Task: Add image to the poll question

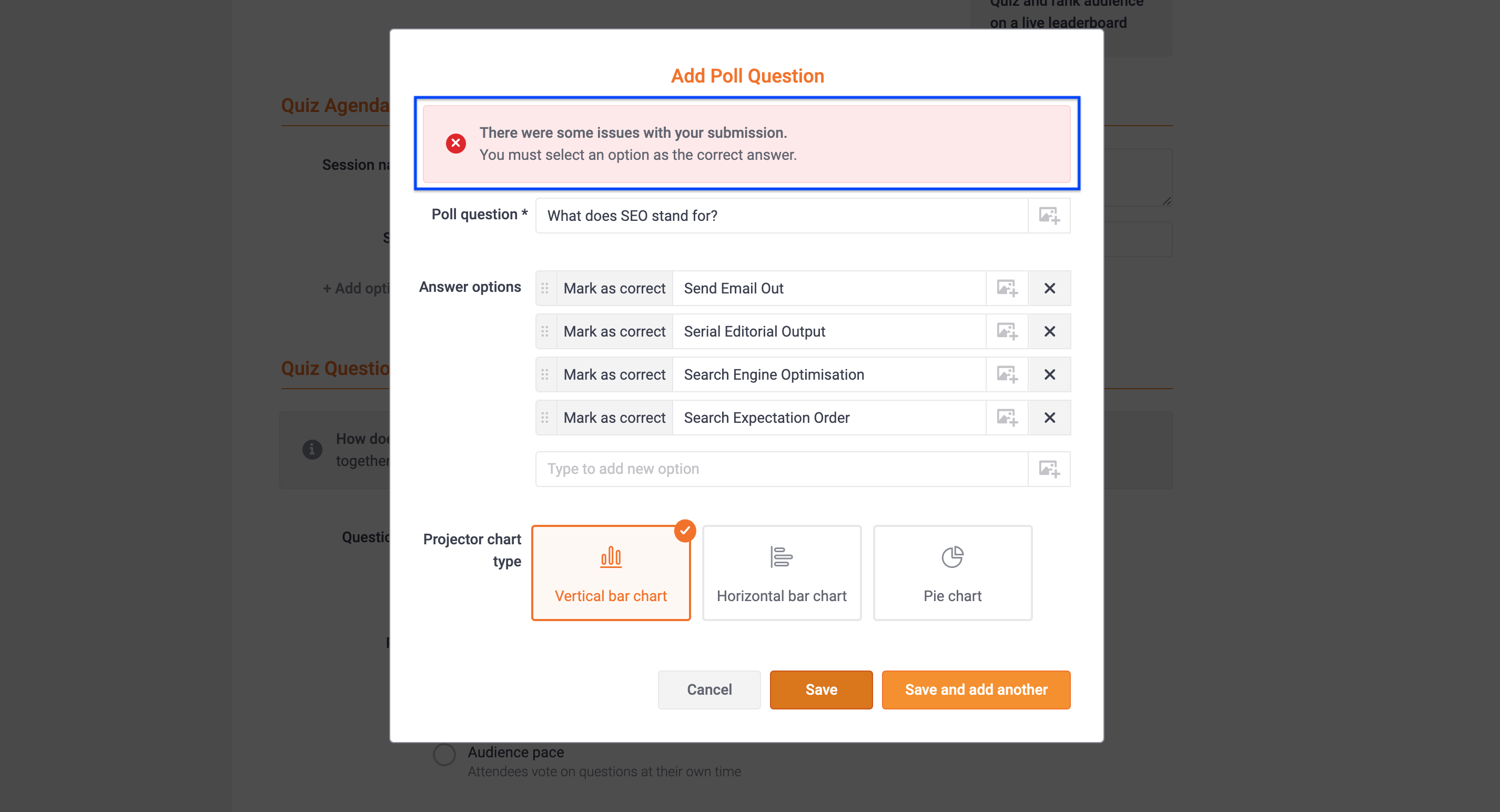Action: [x=1049, y=216]
